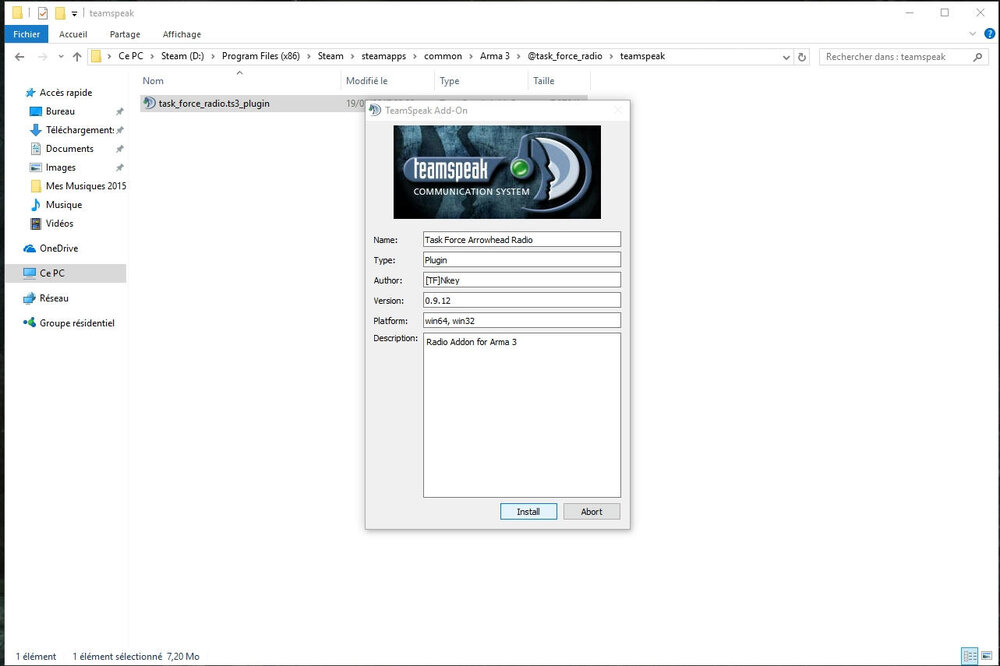
Task: Navigate to 'Arma 3' breadcrumb
Action: click(x=495, y=56)
